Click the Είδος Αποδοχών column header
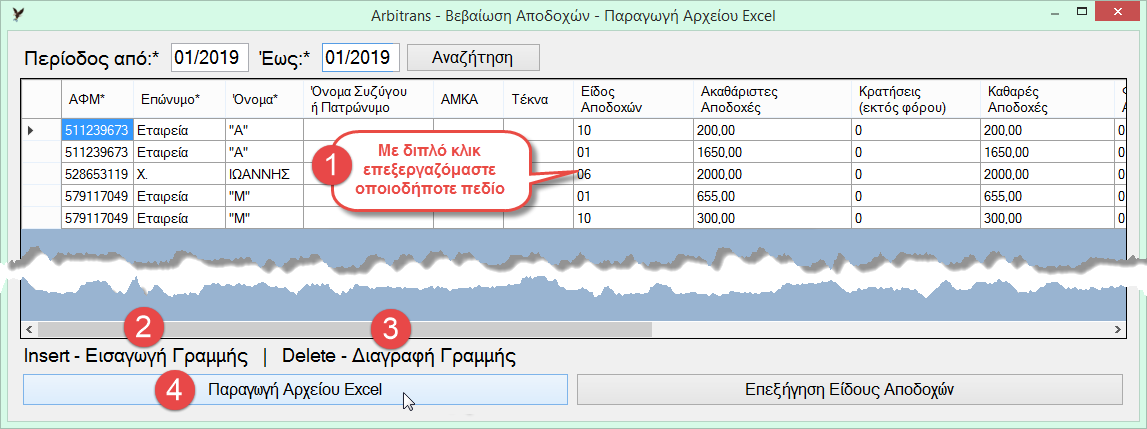Image resolution: width=1147 pixels, height=429 pixels. pyautogui.click(x=633, y=100)
